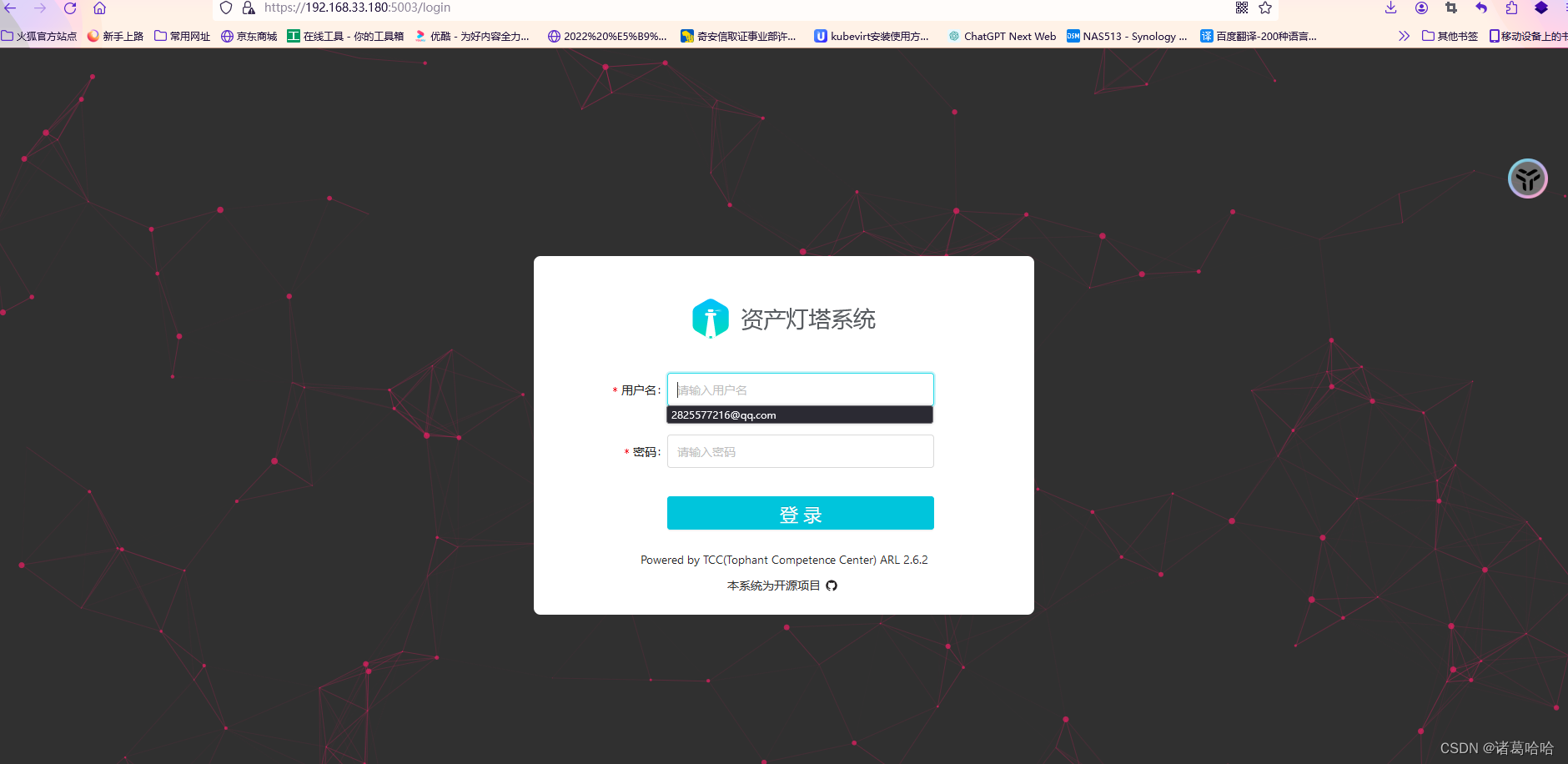Bookmark this page with the star

1265,8
